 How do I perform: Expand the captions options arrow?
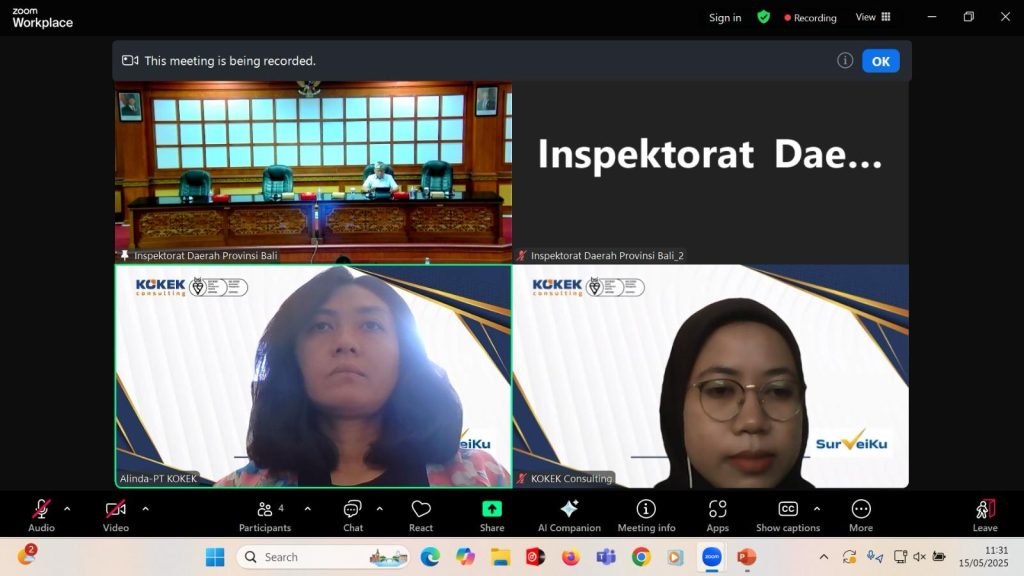(x=817, y=509)
